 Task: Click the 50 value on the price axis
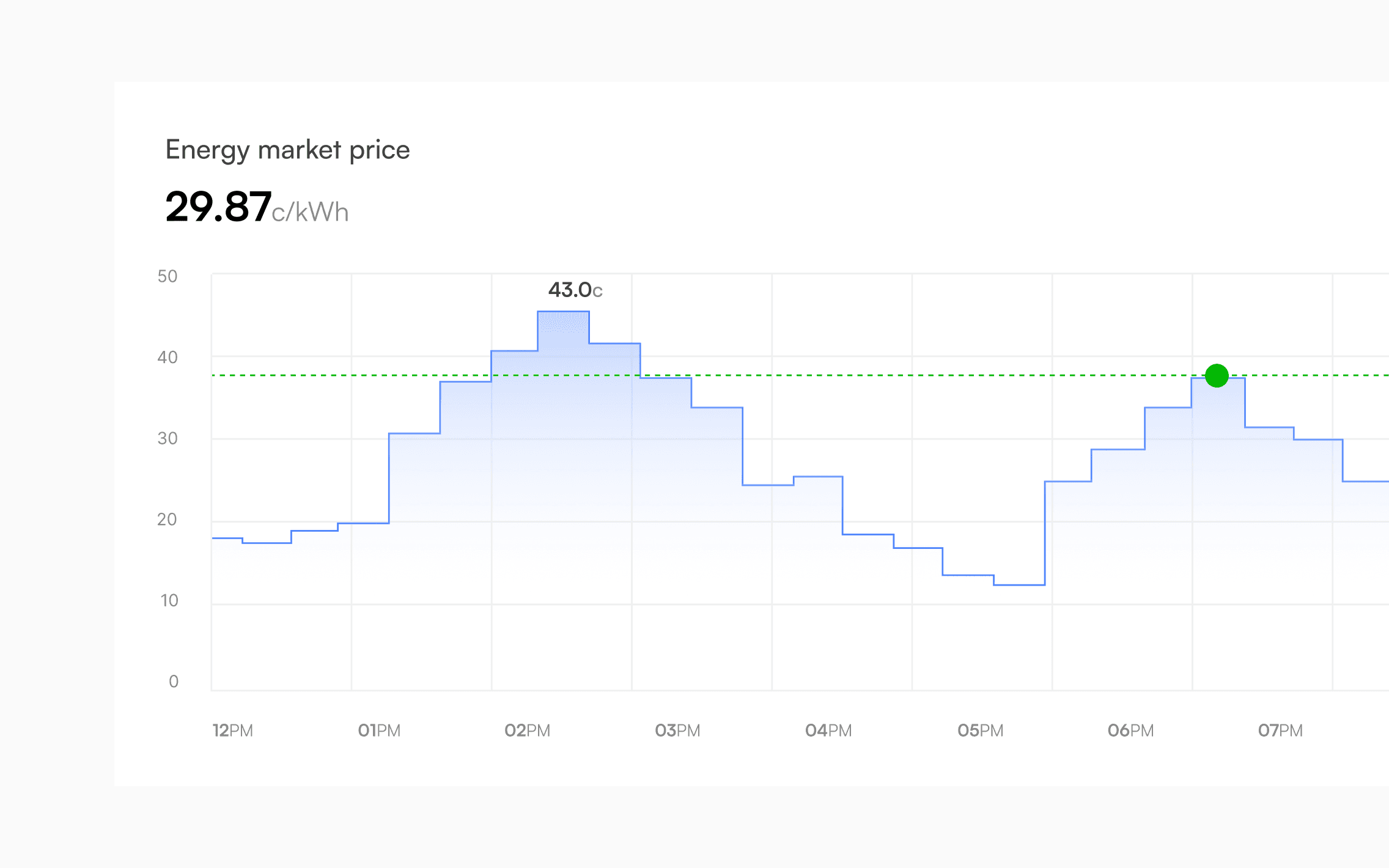168,276
